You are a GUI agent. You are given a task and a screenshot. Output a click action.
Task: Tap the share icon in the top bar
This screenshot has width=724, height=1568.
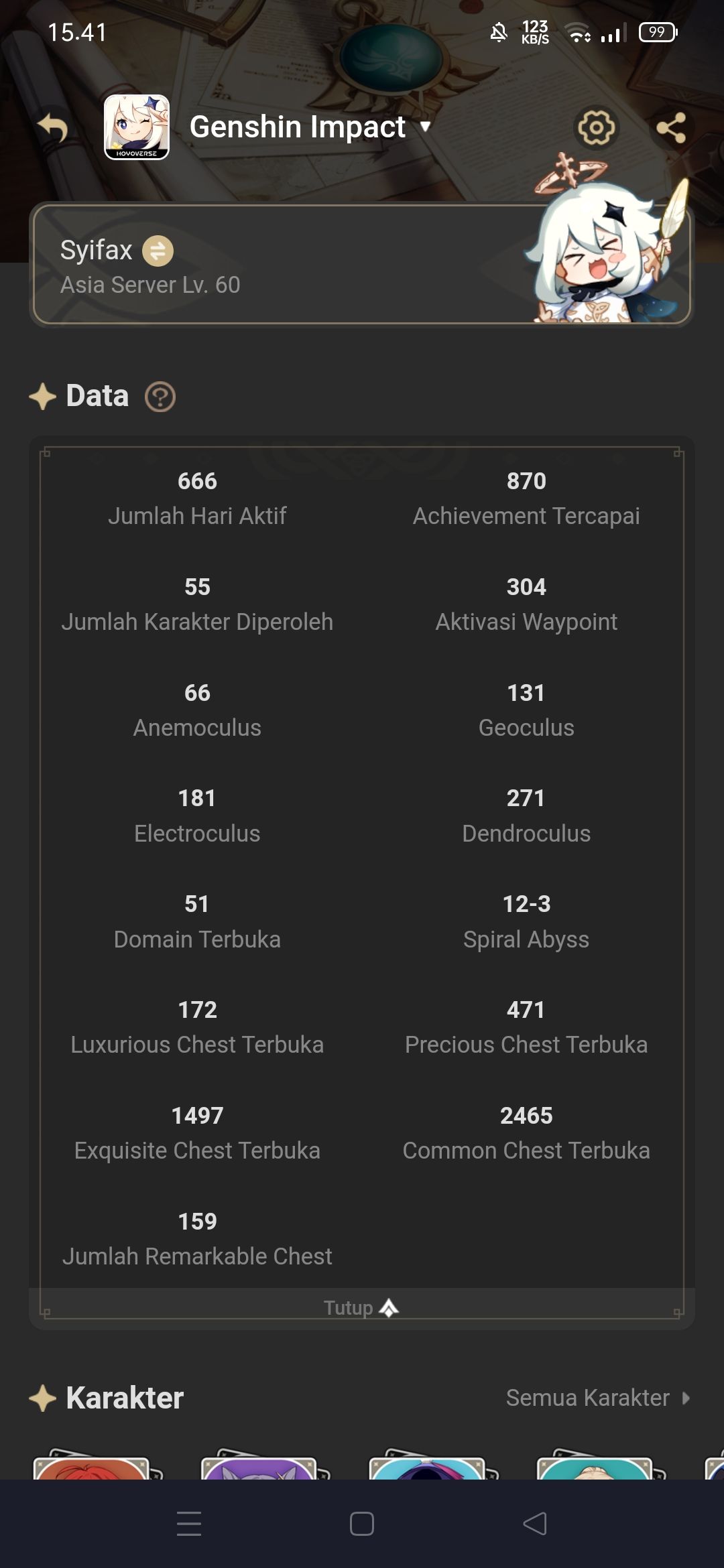click(674, 128)
